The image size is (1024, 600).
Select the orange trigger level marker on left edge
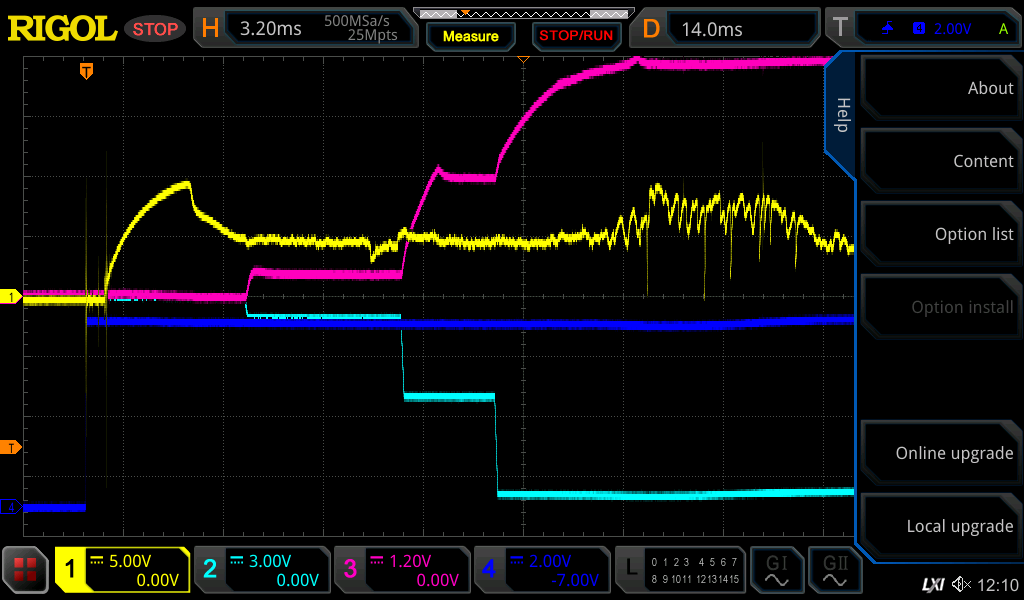point(11,447)
